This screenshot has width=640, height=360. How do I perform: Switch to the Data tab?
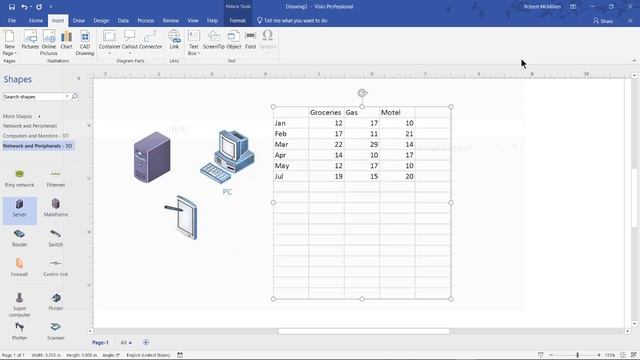[x=123, y=20]
